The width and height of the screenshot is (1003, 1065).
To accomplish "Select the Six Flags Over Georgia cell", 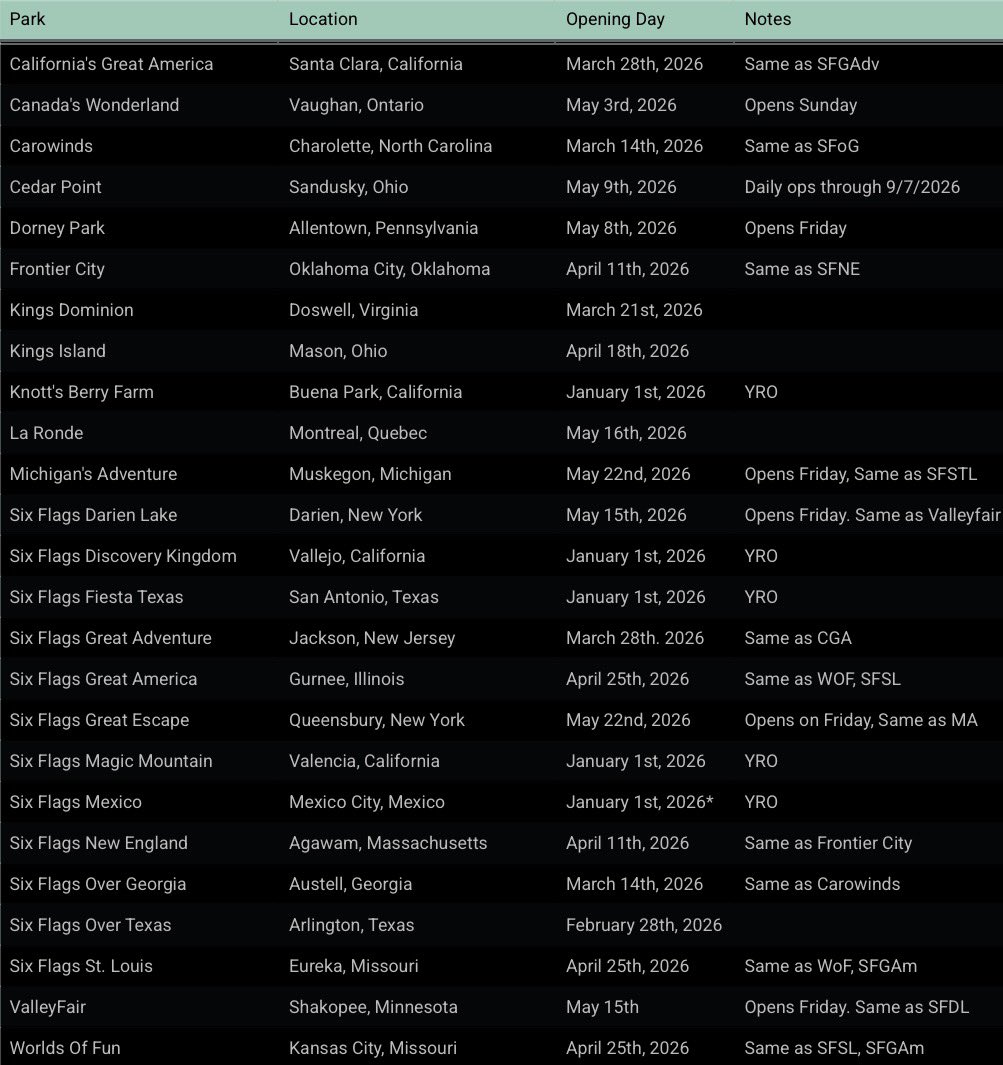I will (98, 884).
